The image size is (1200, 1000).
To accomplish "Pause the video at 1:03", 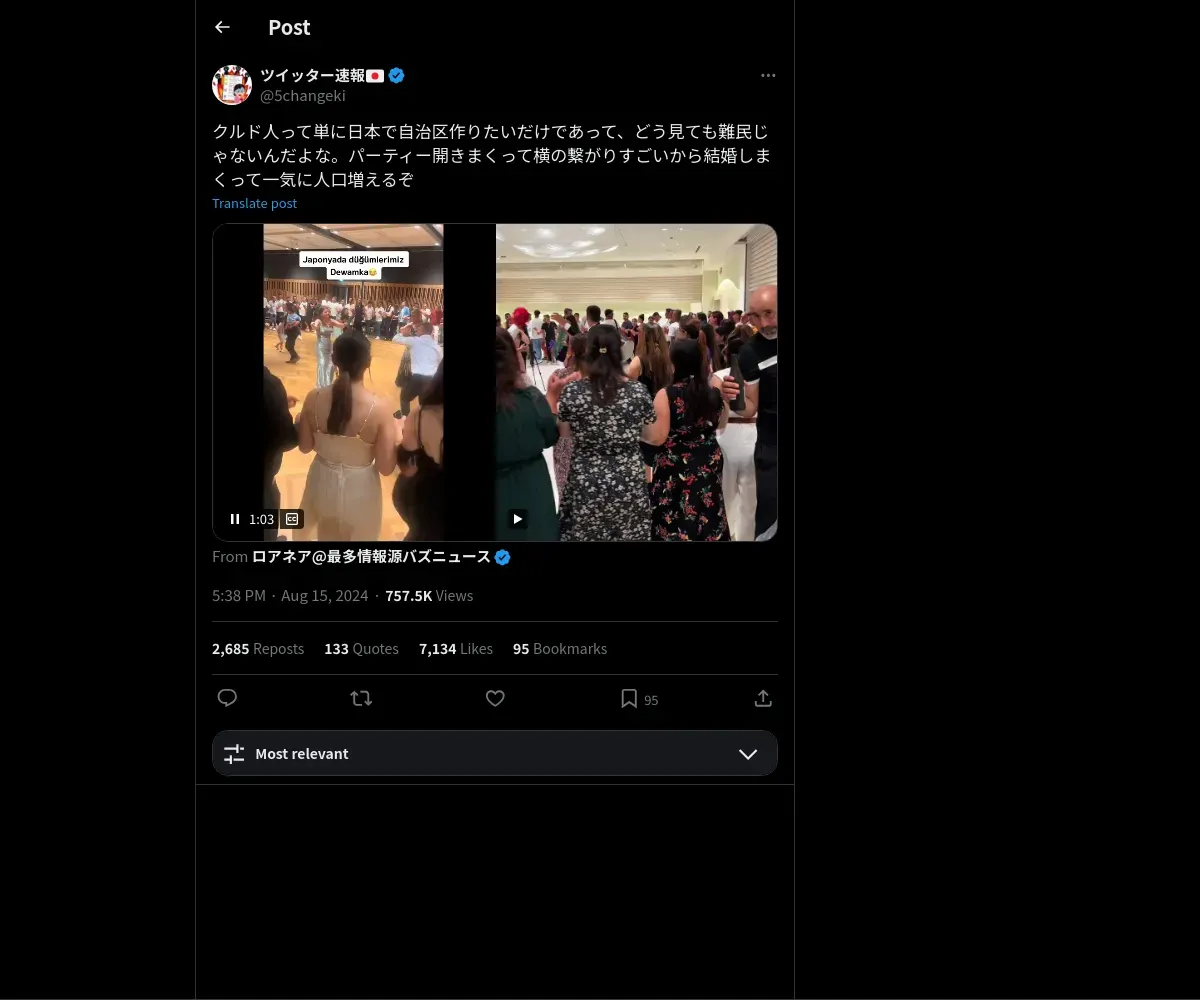I will pyautogui.click(x=235, y=519).
